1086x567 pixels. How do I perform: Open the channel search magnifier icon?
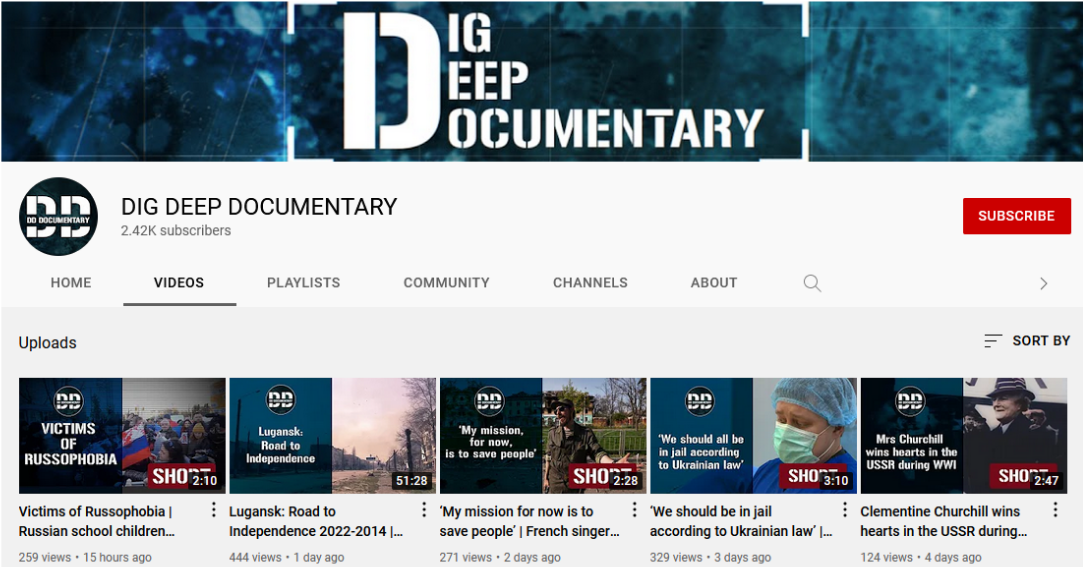(812, 283)
